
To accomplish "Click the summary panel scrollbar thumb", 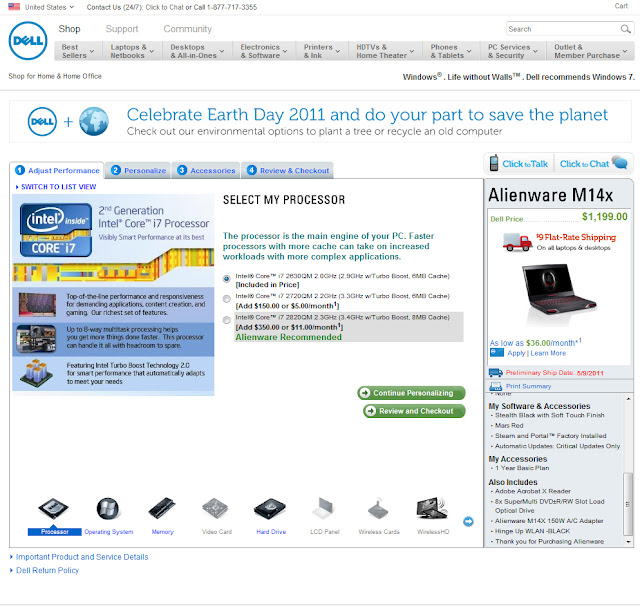I will [628, 504].
